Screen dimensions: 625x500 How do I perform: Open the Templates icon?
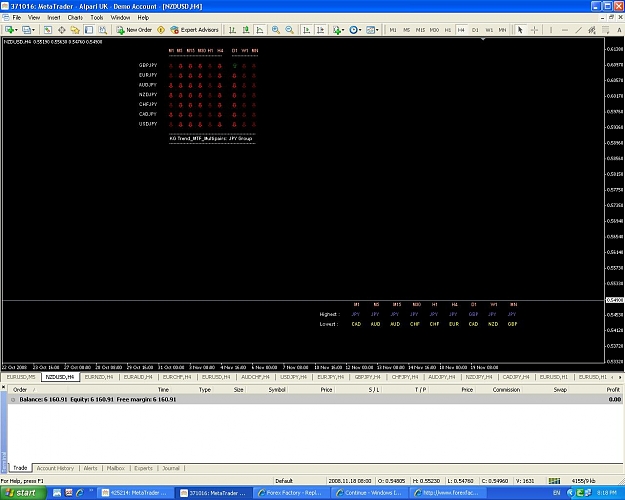click(370, 30)
